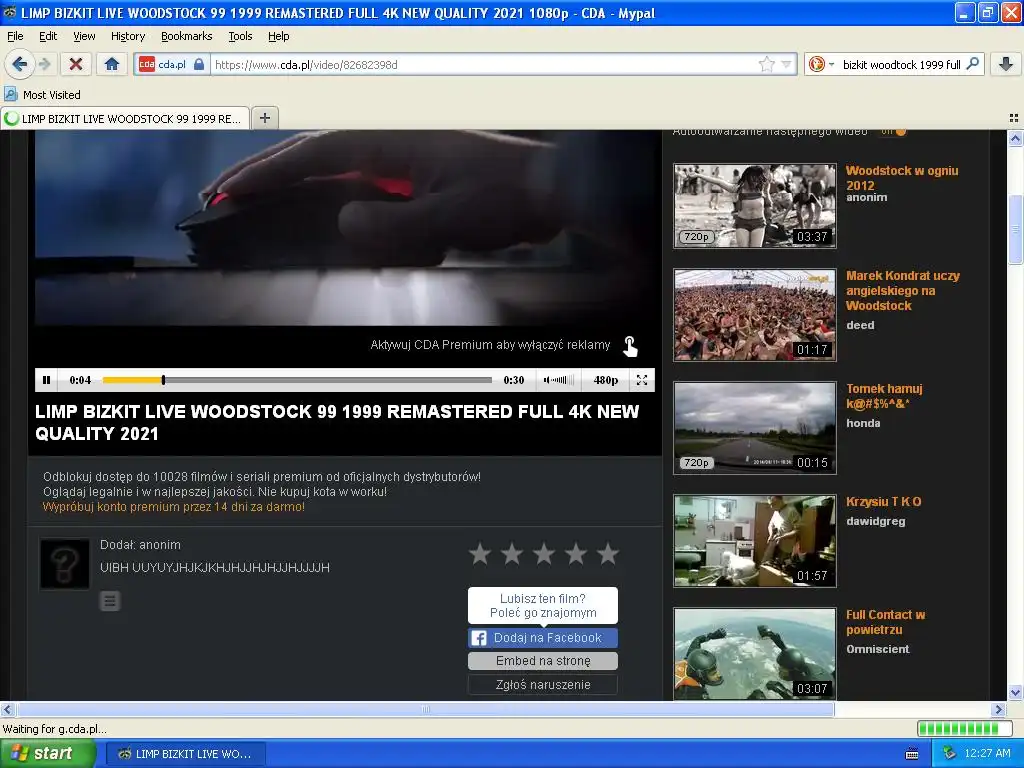The width and height of the screenshot is (1024, 768).
Task: Open Marek Kondrat uczy angielskiego thumbnail
Action: pyautogui.click(x=754, y=315)
